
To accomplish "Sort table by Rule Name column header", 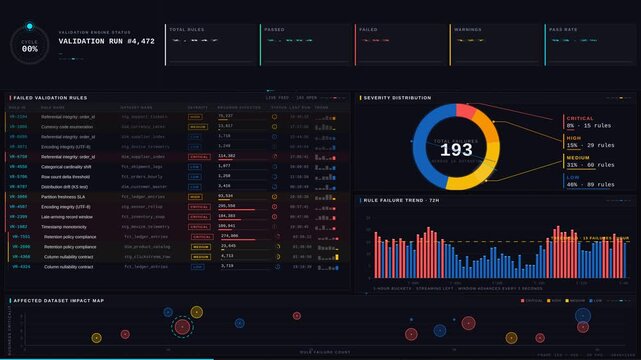I will [53, 107].
